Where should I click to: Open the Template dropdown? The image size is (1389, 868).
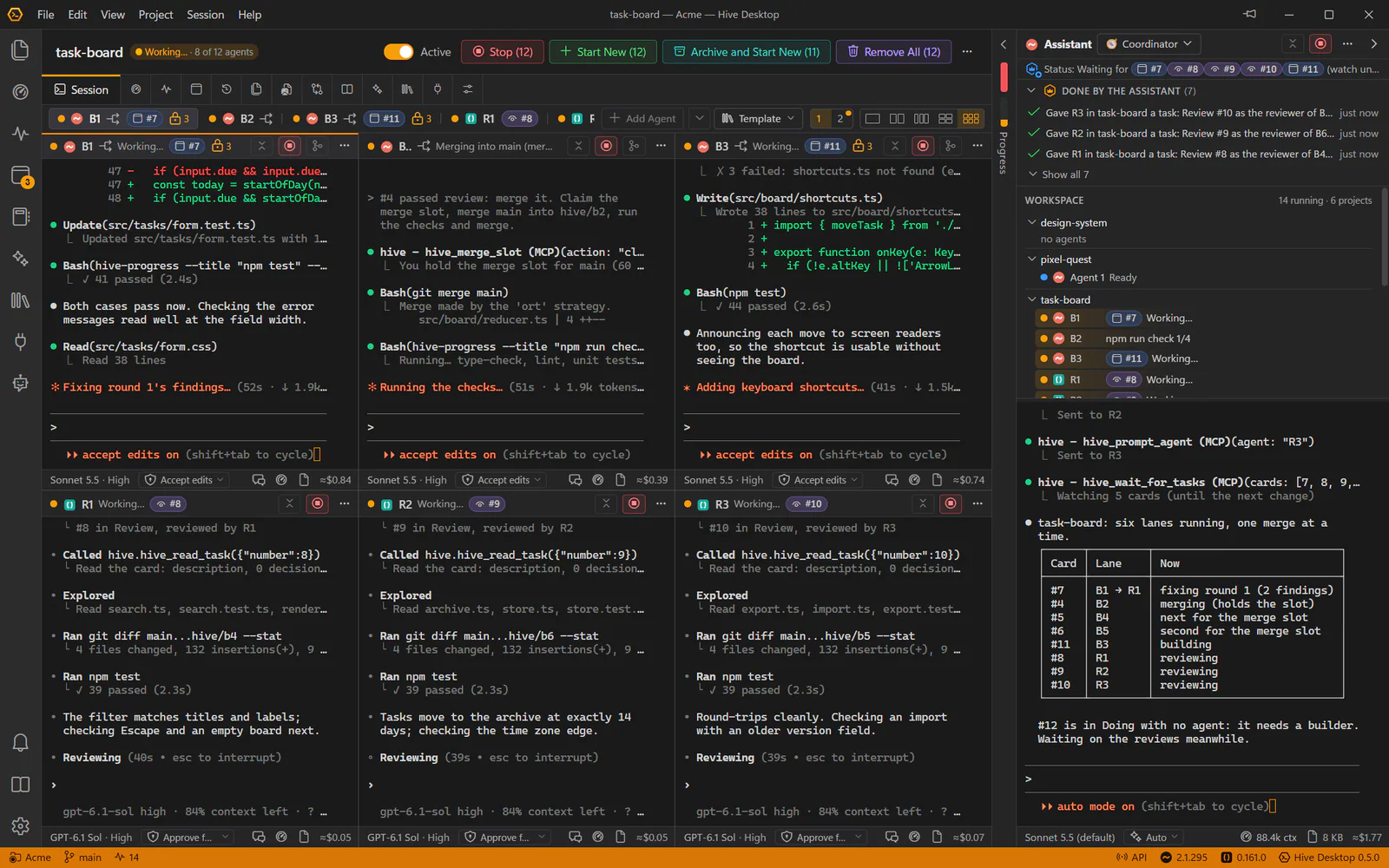759,119
